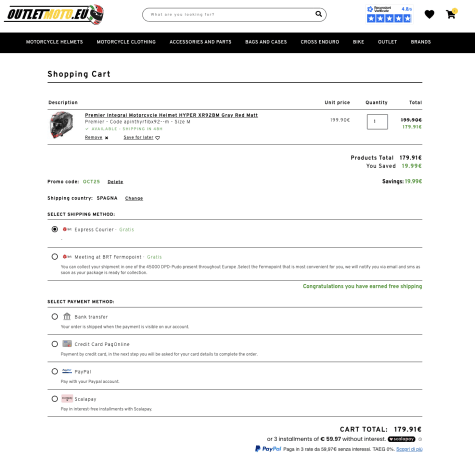Open the Motorcycle Helmets menu
Screen dimensions: 475x457
(54, 42)
